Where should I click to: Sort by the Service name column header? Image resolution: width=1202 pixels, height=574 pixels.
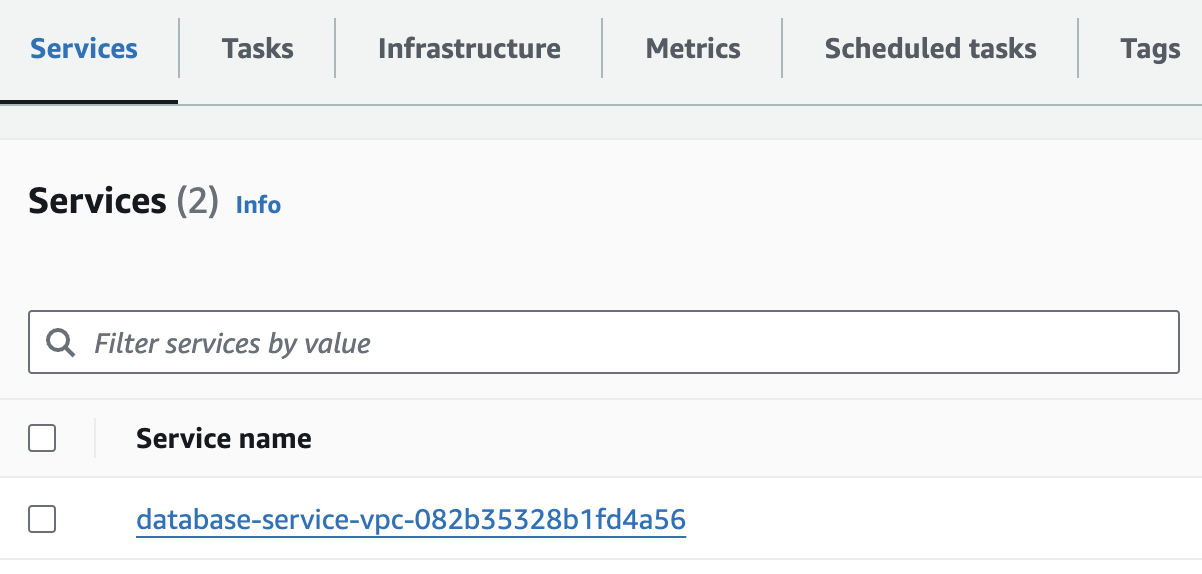pos(224,438)
